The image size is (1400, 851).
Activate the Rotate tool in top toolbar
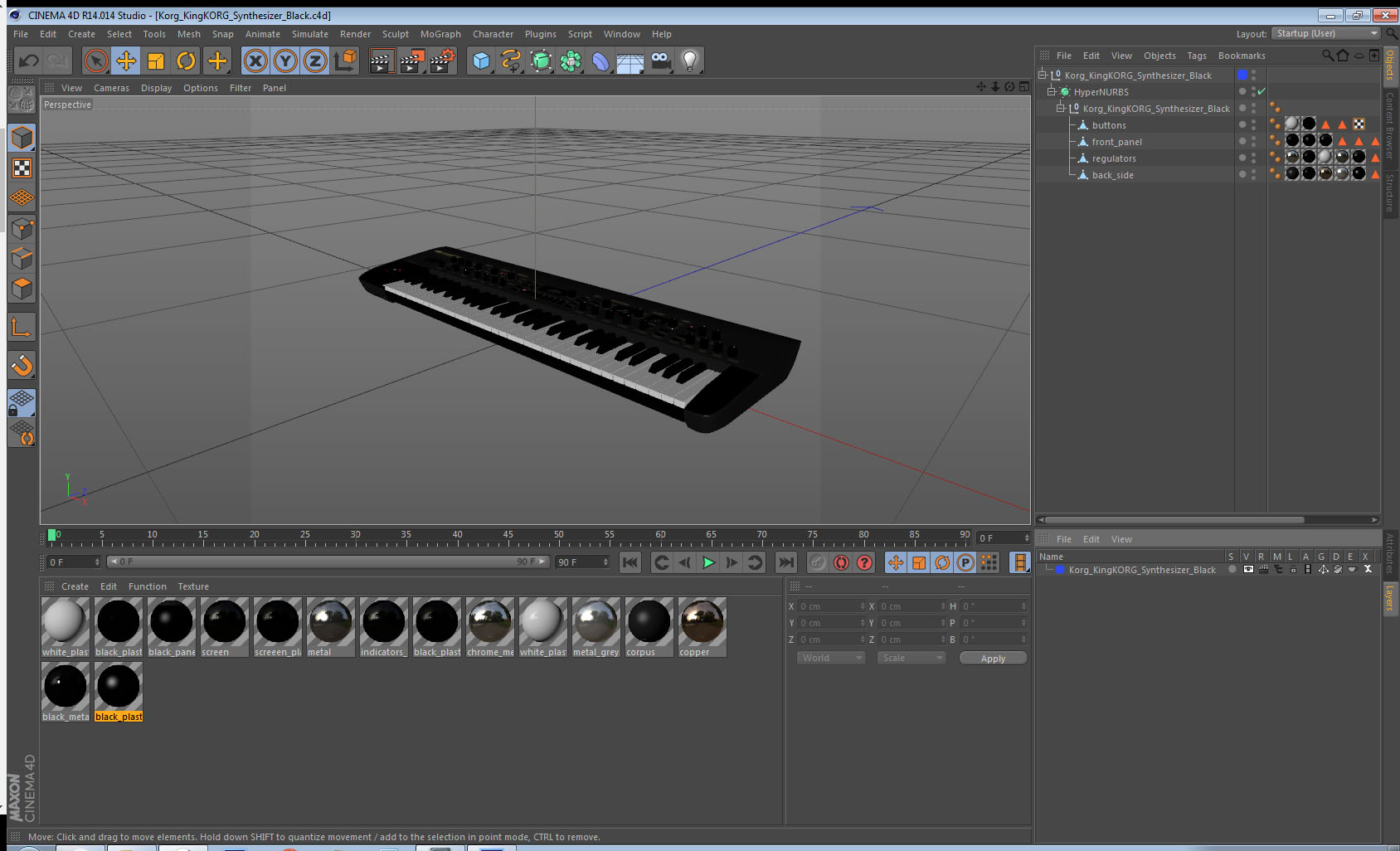tap(186, 61)
